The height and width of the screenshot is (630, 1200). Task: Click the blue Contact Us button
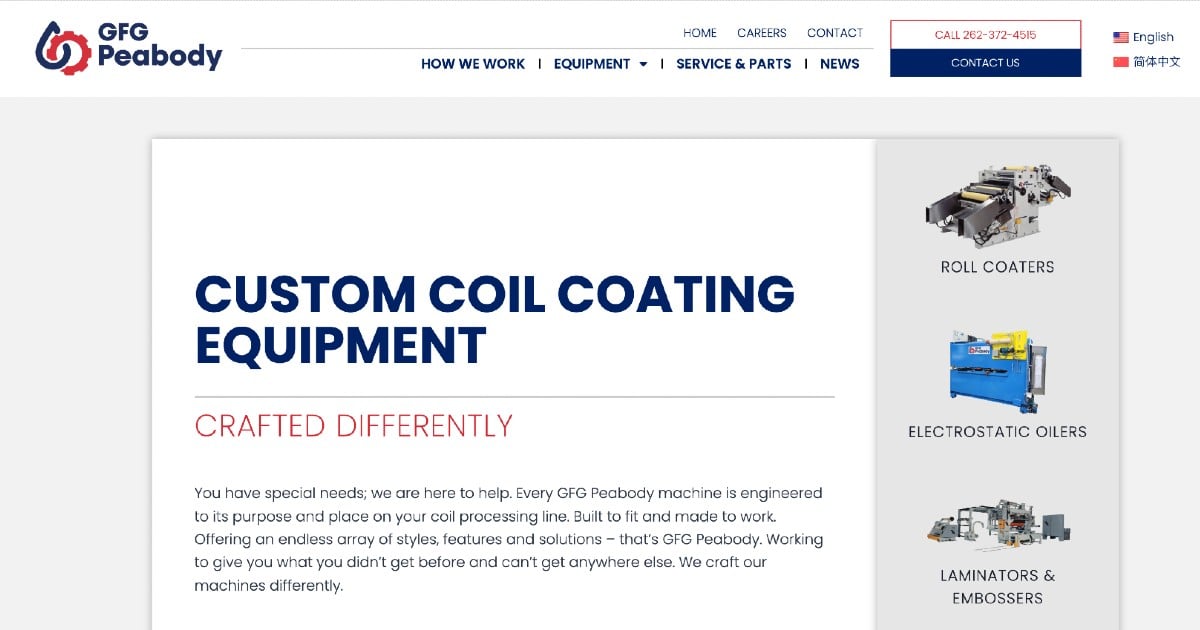[985, 63]
